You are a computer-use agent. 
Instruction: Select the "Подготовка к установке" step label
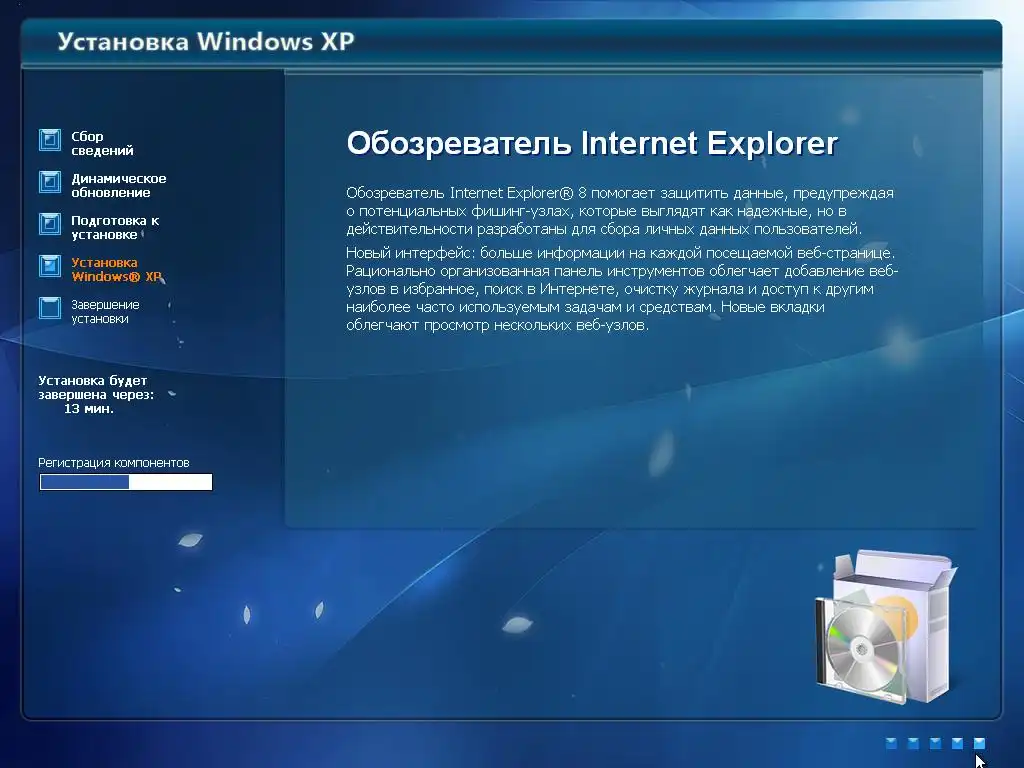[x=115, y=227]
